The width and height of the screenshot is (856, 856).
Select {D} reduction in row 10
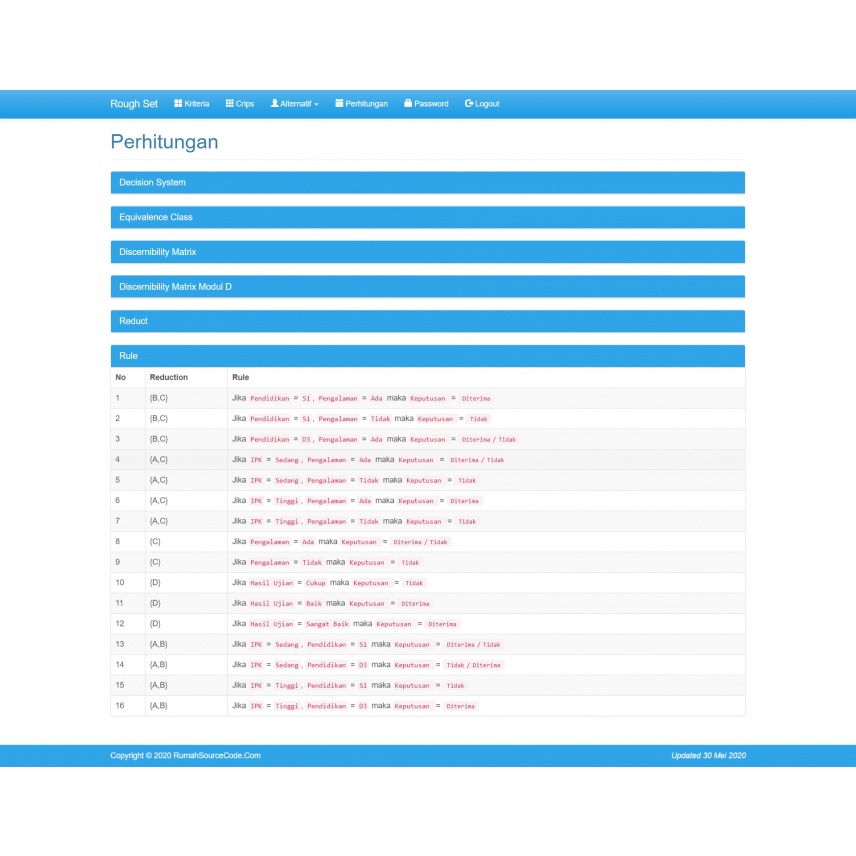pos(155,582)
